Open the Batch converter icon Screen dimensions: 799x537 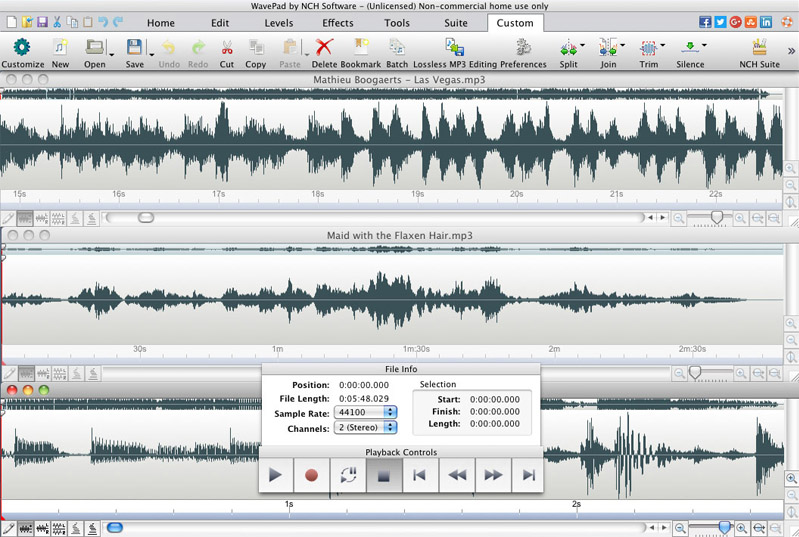[397, 47]
